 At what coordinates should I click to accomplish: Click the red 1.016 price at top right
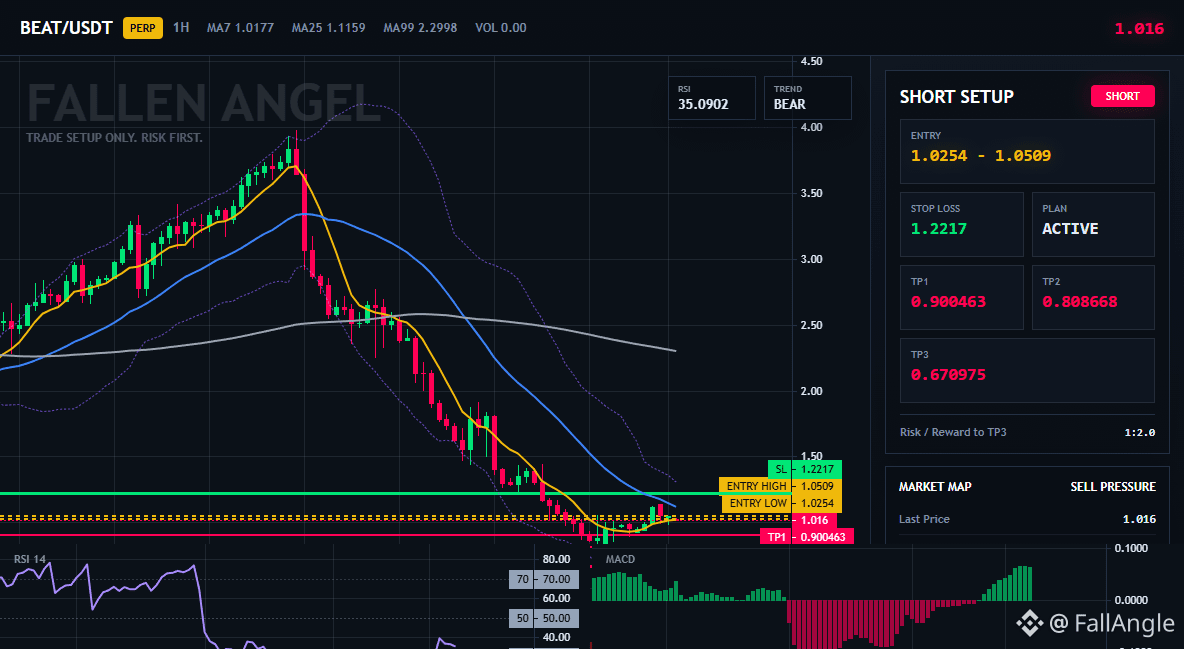pos(1139,29)
